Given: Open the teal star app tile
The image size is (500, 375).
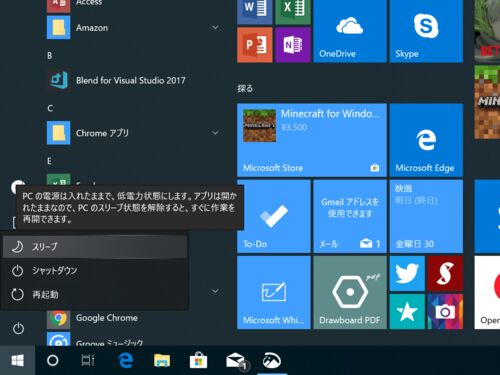Looking at the screenshot, I should (407, 312).
